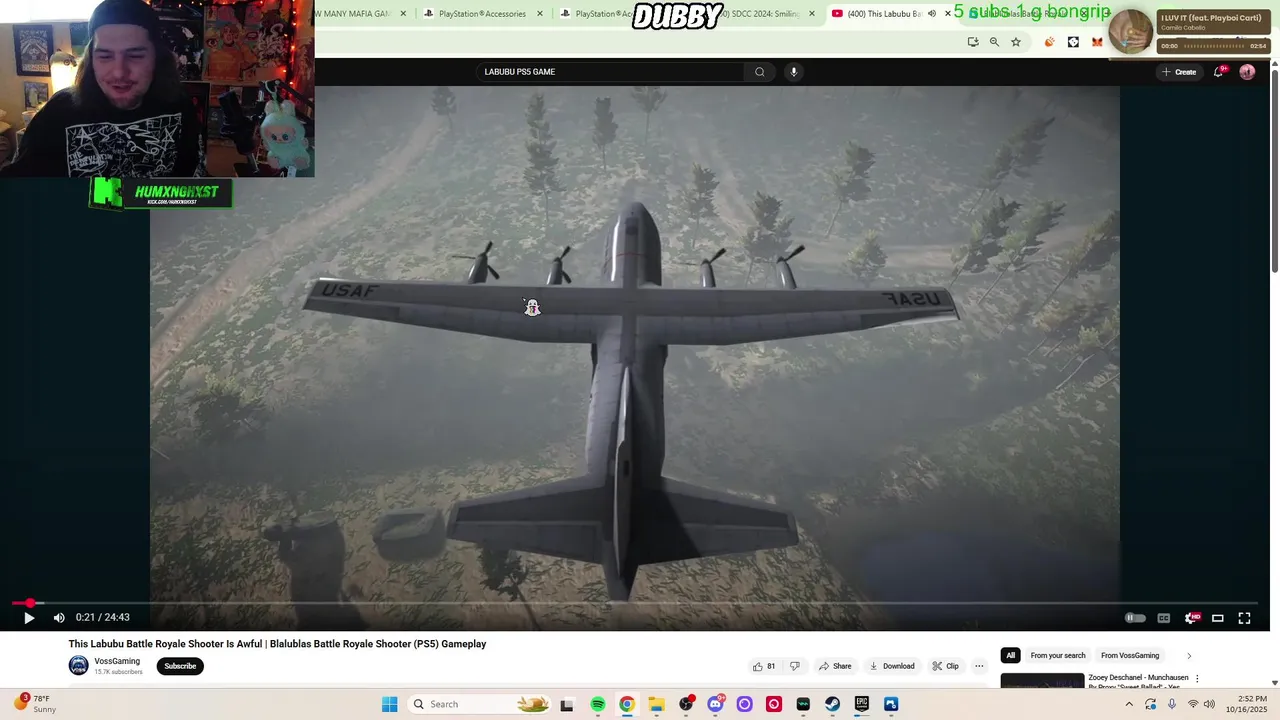Image resolution: width=1280 pixels, height=720 pixels.
Task: Select 'From VossGaming' chip
Action: click(1130, 656)
